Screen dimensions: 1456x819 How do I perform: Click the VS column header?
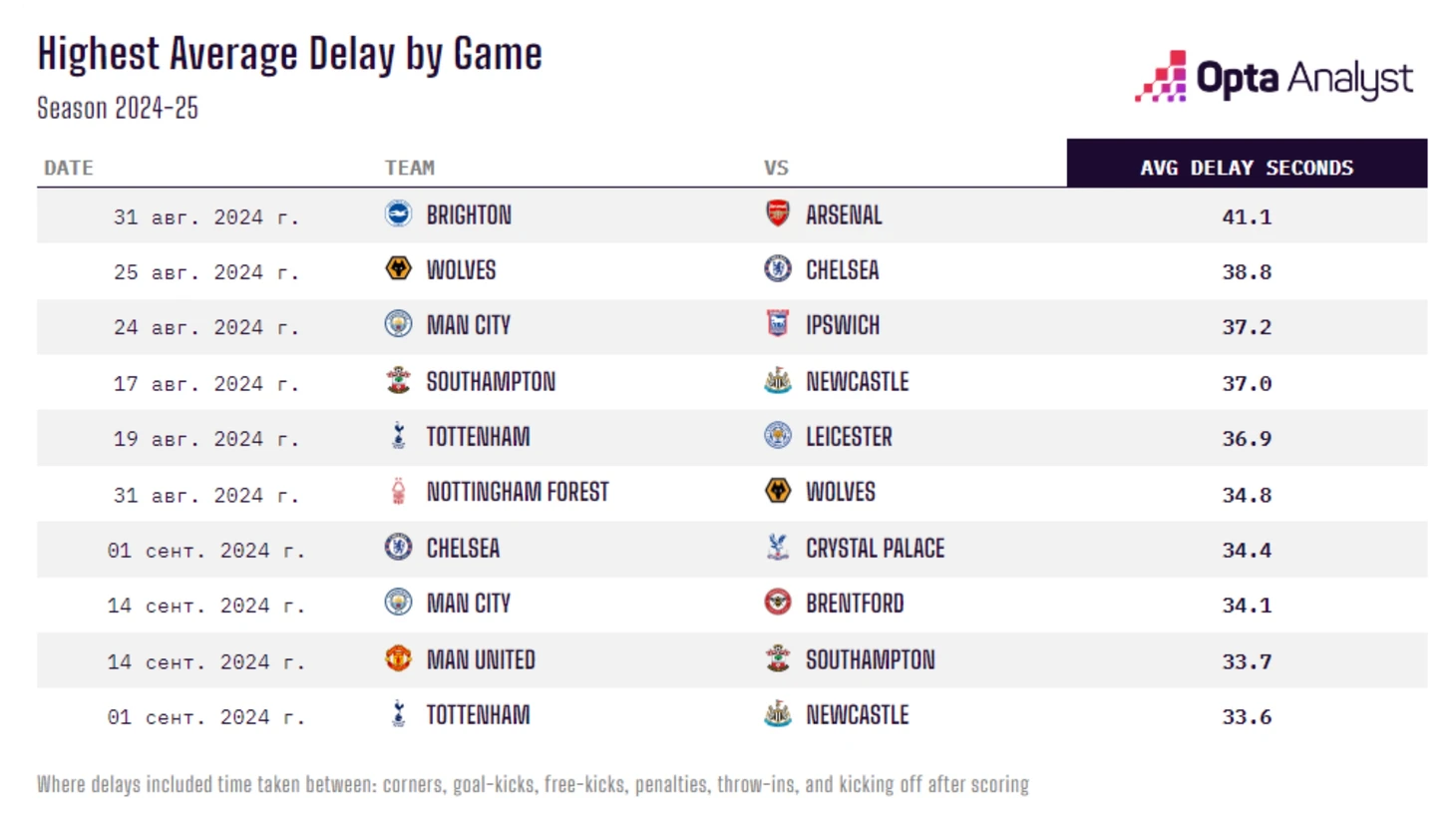(777, 168)
